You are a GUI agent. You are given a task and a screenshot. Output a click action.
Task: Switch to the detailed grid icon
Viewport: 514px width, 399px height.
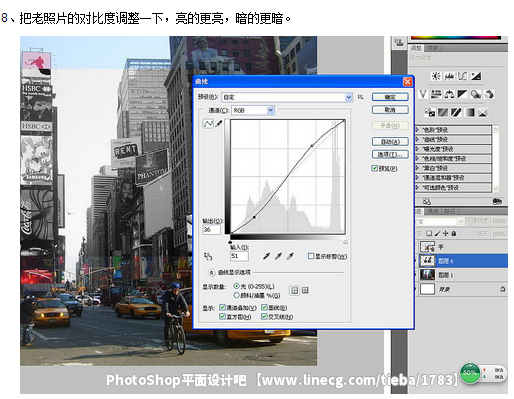click(x=305, y=290)
